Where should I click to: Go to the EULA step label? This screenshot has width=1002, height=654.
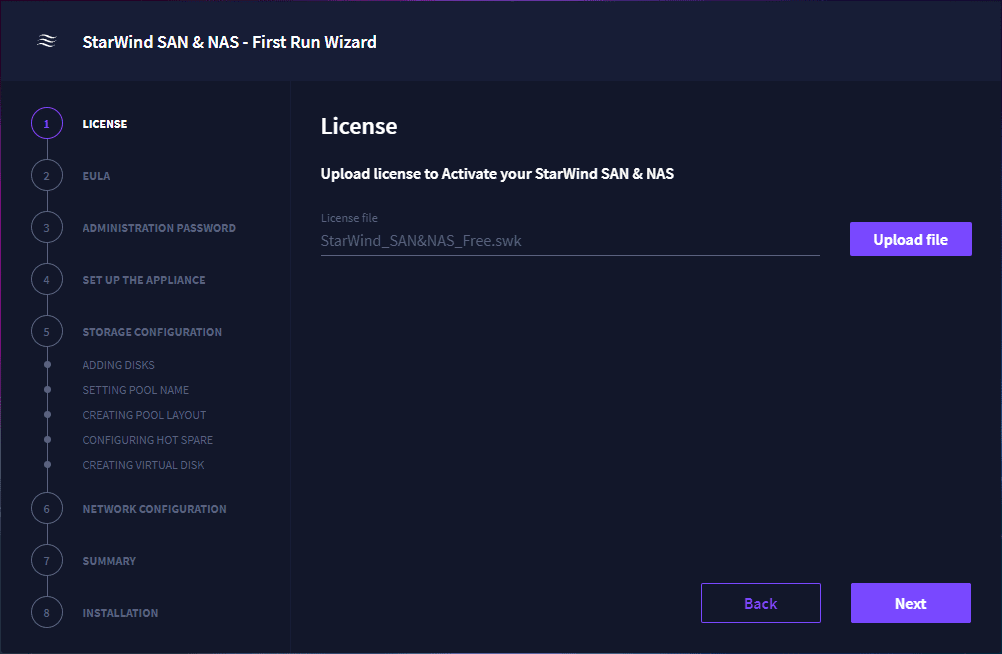(x=96, y=176)
